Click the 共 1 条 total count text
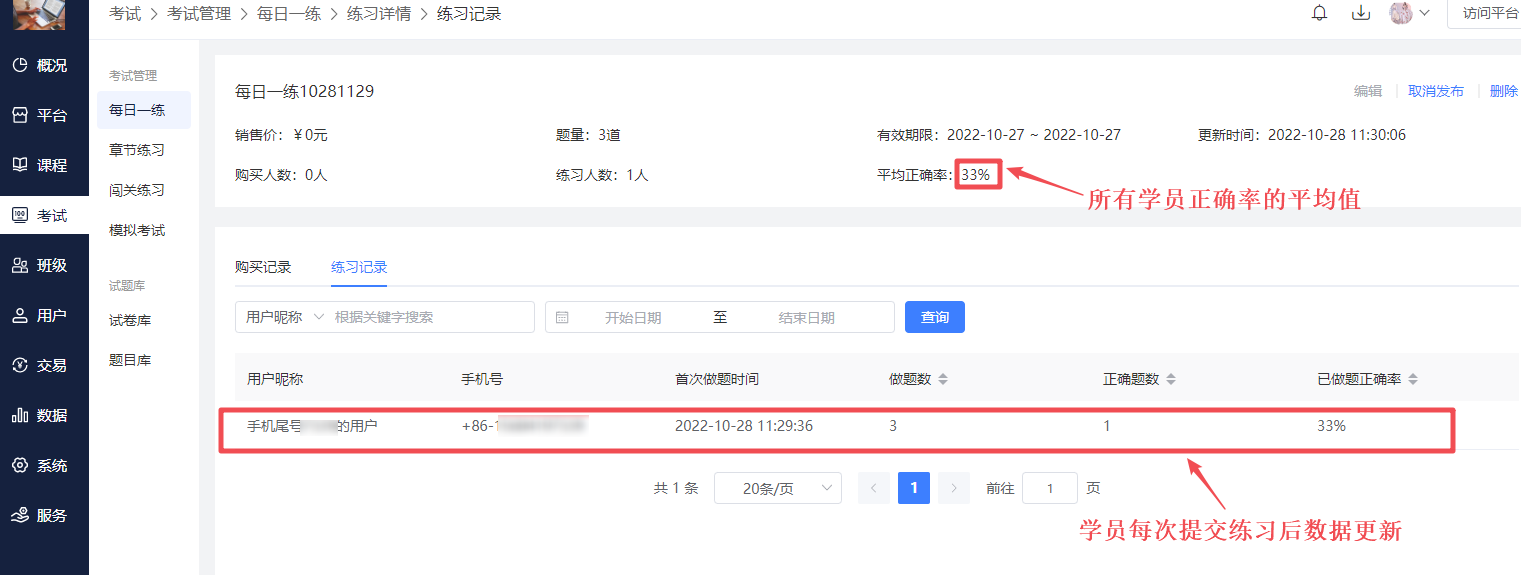This screenshot has width=1521, height=575. [676, 488]
